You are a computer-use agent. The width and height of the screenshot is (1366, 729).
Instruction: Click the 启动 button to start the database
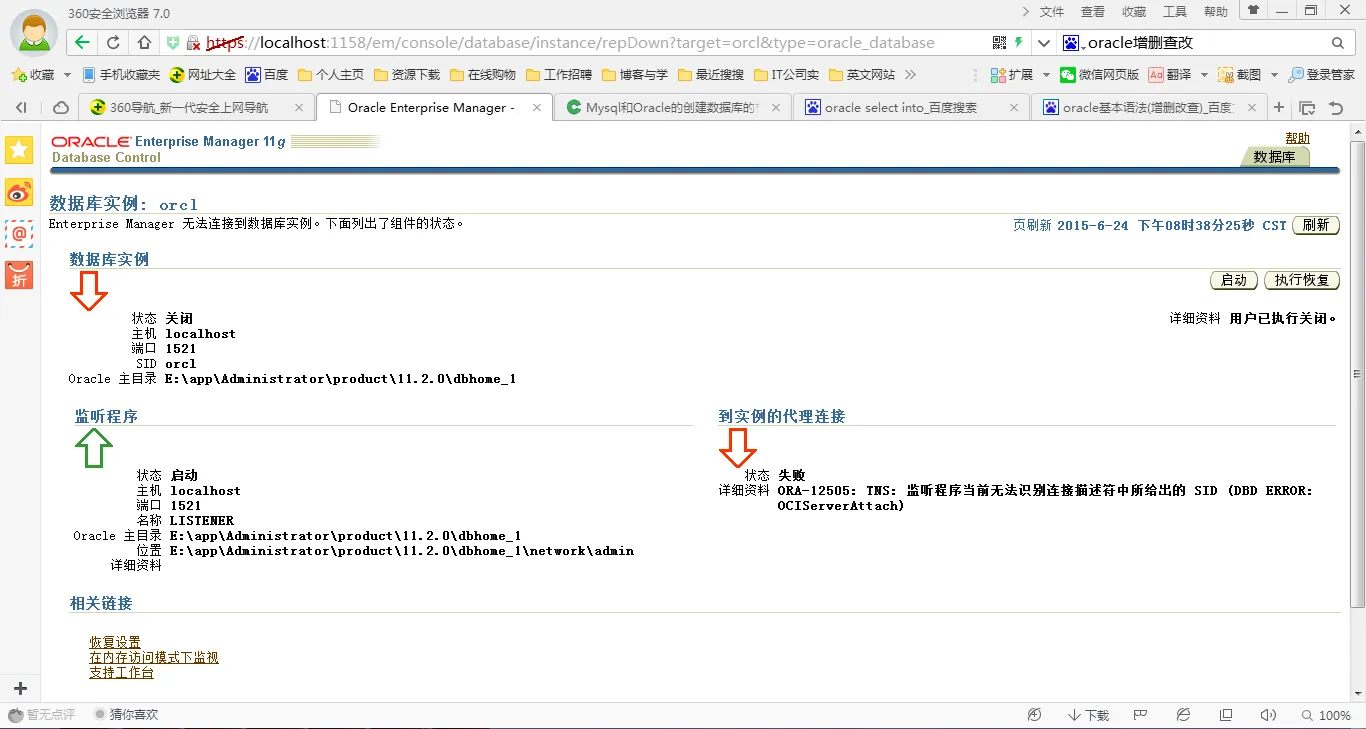click(1233, 280)
